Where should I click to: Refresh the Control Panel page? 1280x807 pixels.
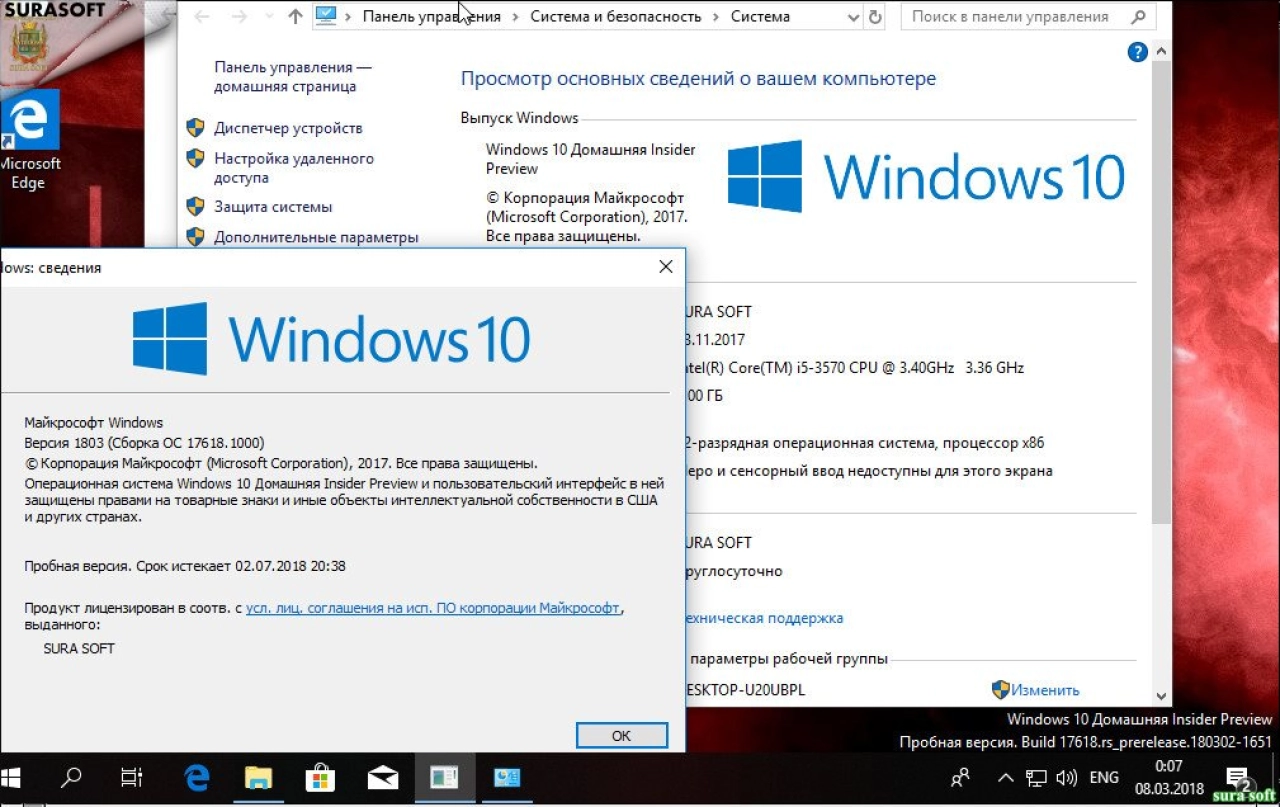click(x=876, y=17)
